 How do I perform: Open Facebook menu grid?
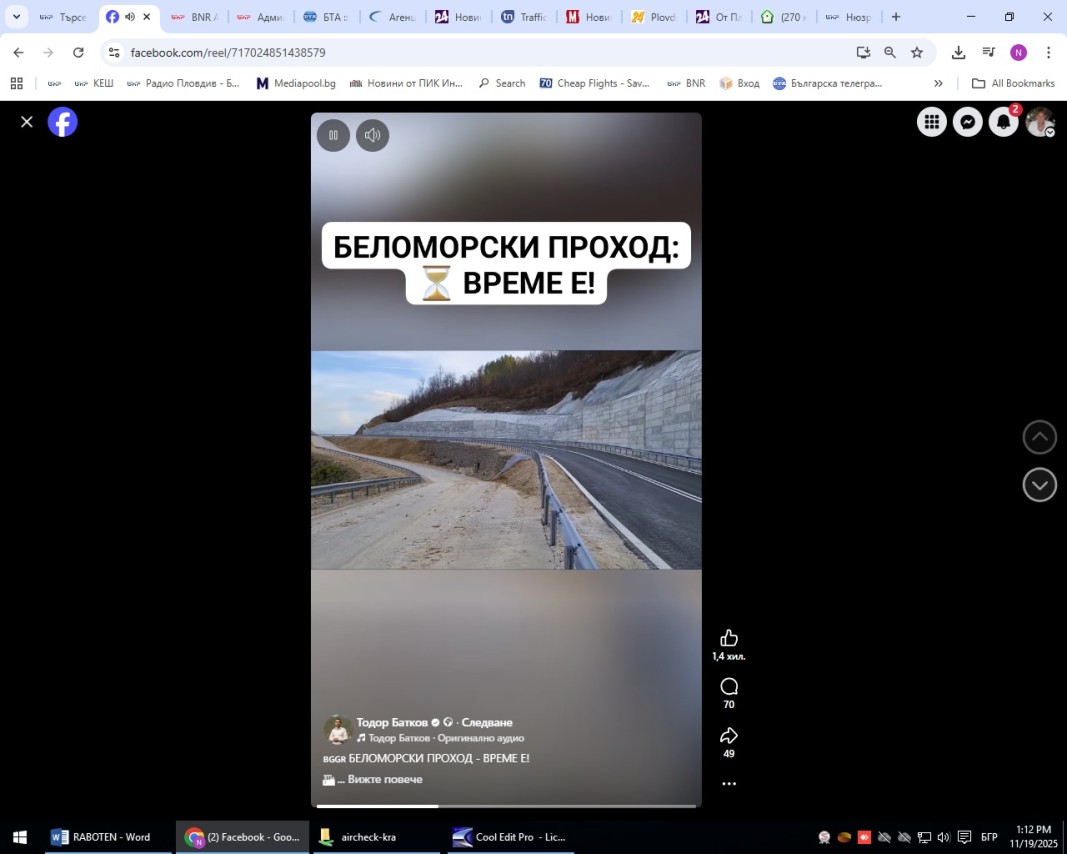[931, 122]
